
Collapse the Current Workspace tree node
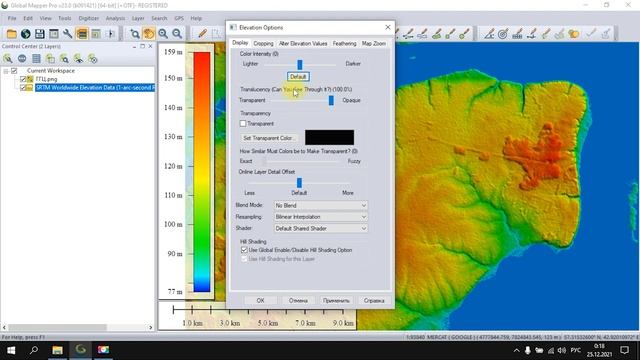coord(6,71)
